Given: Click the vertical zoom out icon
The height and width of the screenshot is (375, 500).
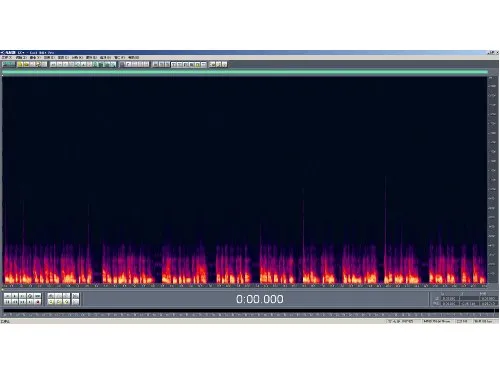Looking at the screenshot, I should click(x=76, y=302).
